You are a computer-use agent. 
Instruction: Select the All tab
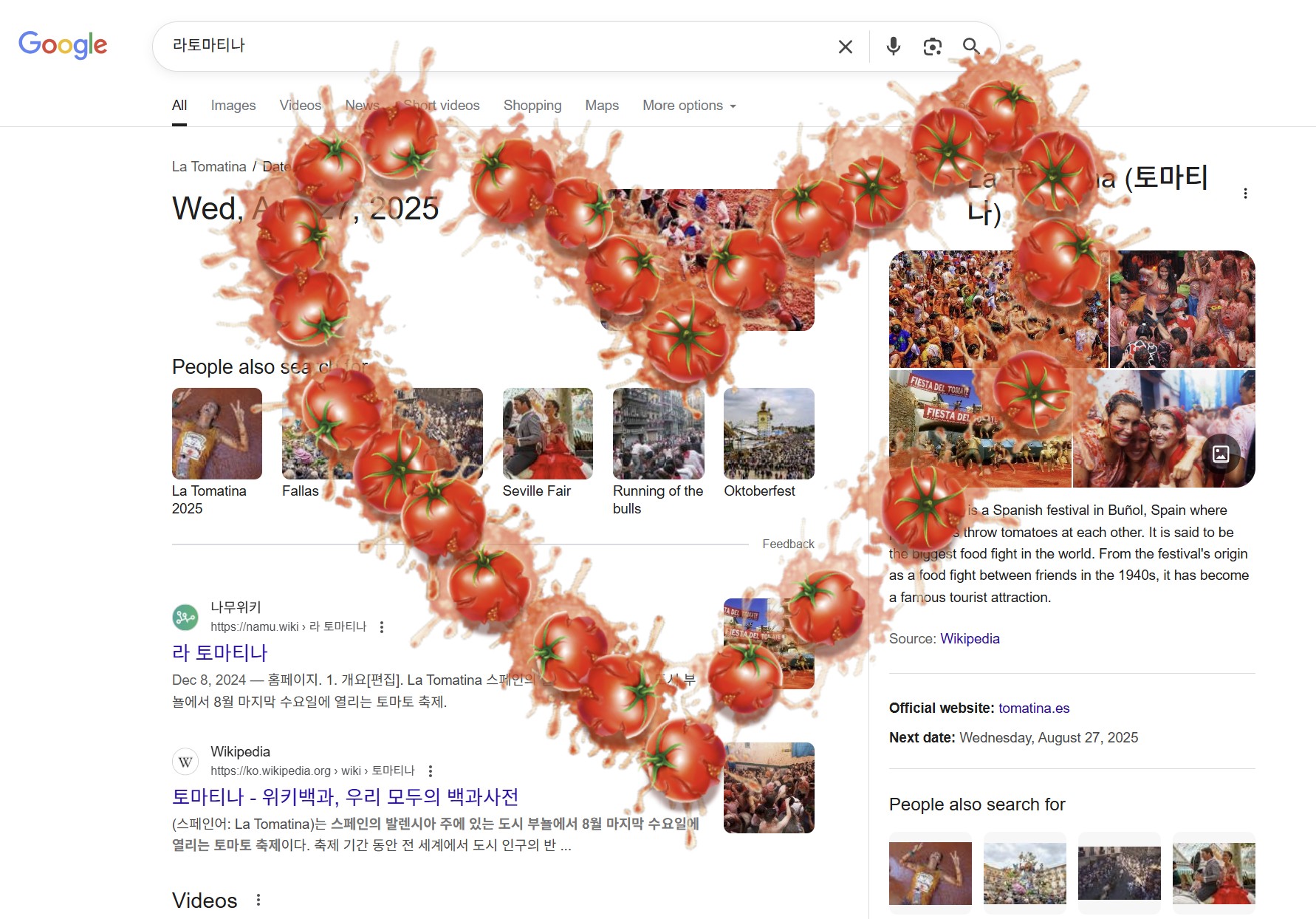(x=179, y=106)
